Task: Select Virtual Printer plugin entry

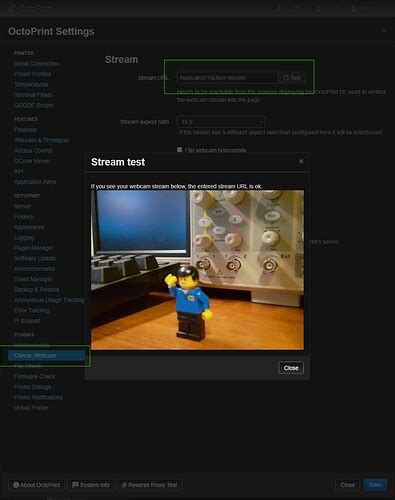Action: 31,408
